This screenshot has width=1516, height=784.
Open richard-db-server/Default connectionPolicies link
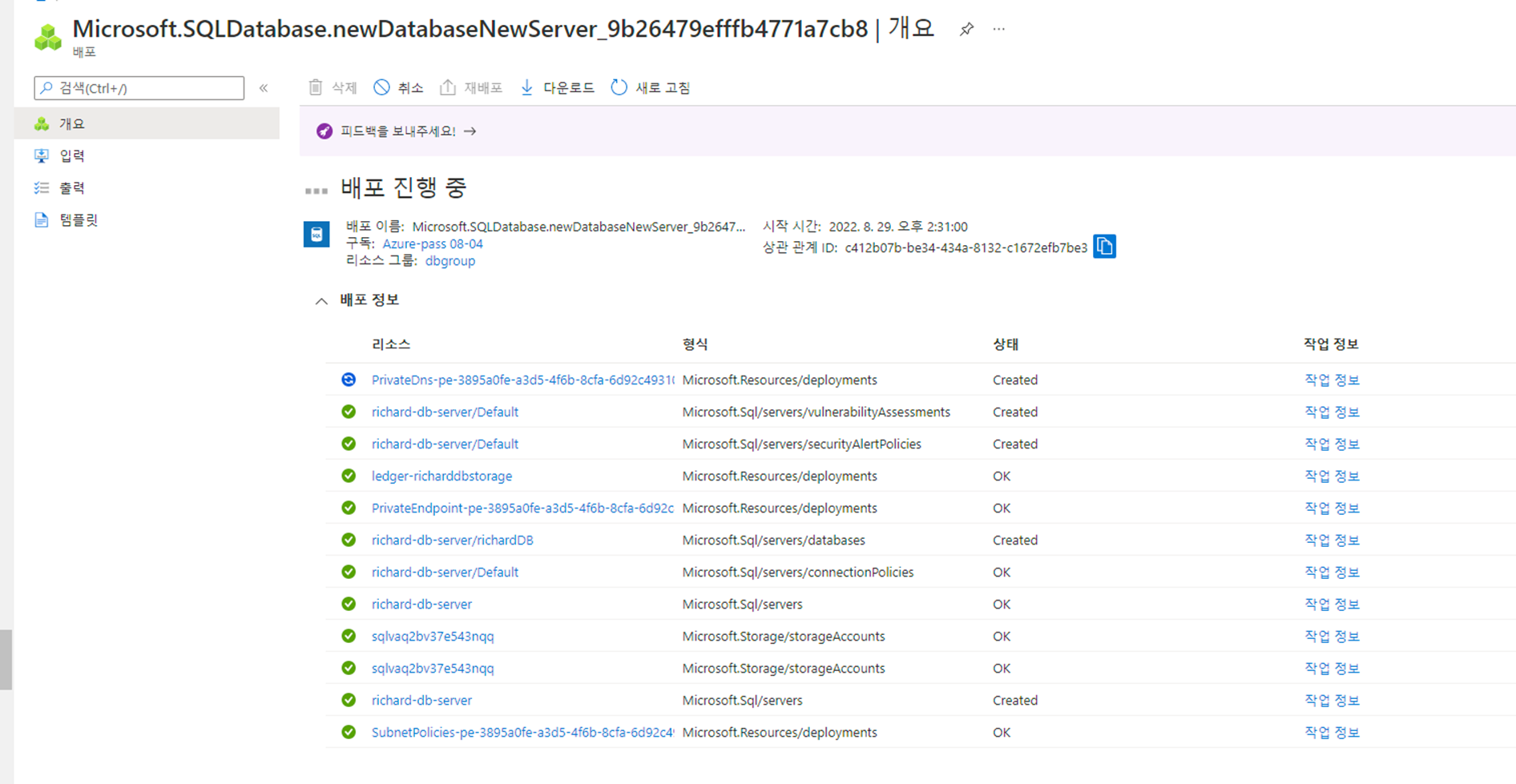[445, 572]
